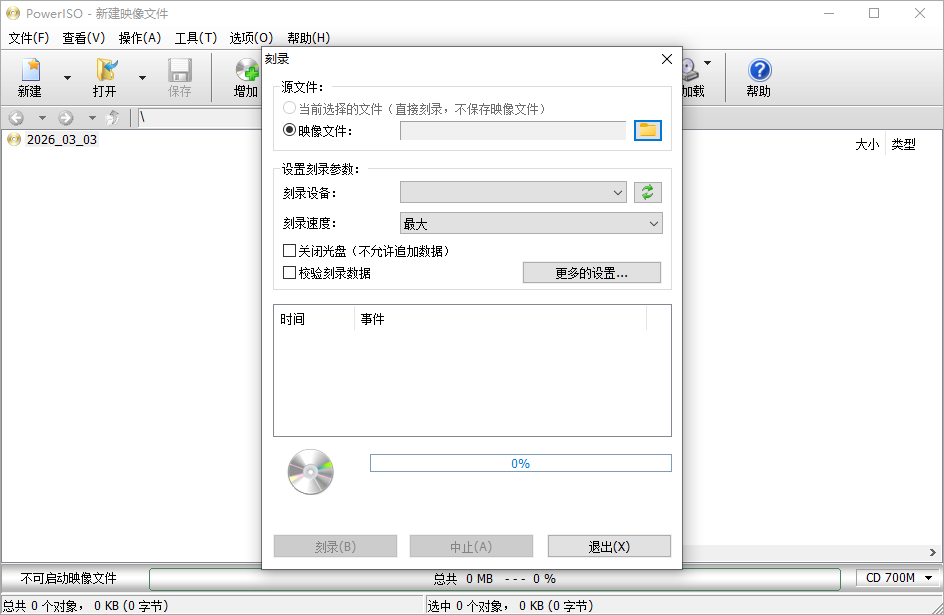Click the 0% burn progress bar

point(520,462)
